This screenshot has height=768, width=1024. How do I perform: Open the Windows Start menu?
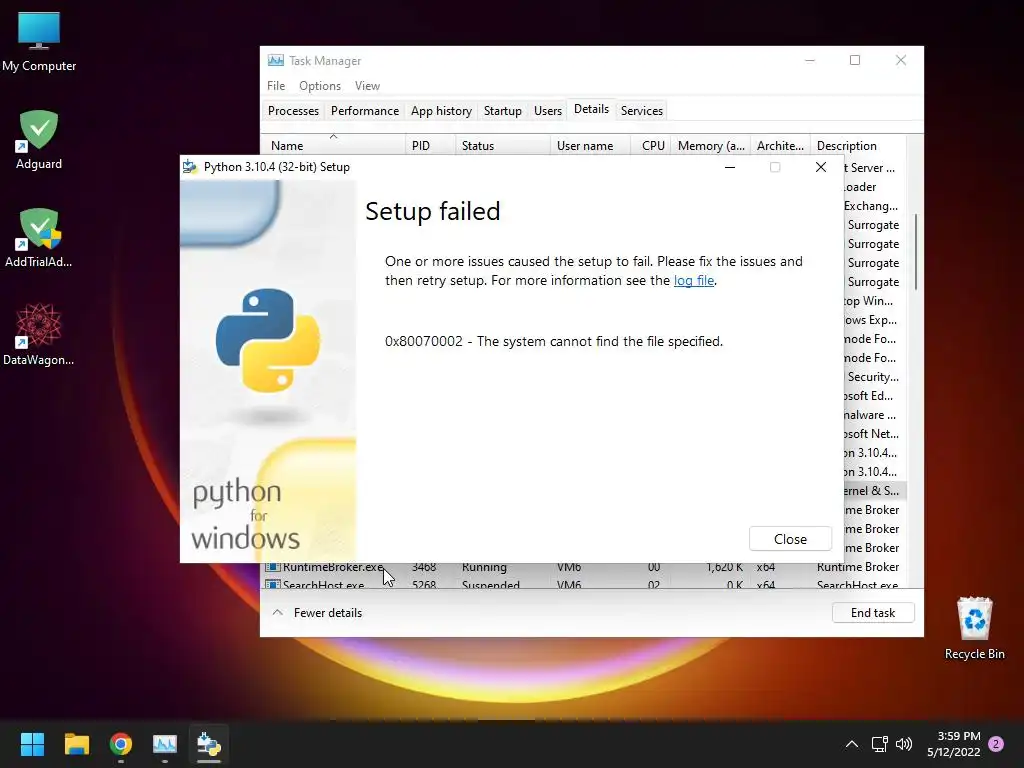(x=32, y=744)
